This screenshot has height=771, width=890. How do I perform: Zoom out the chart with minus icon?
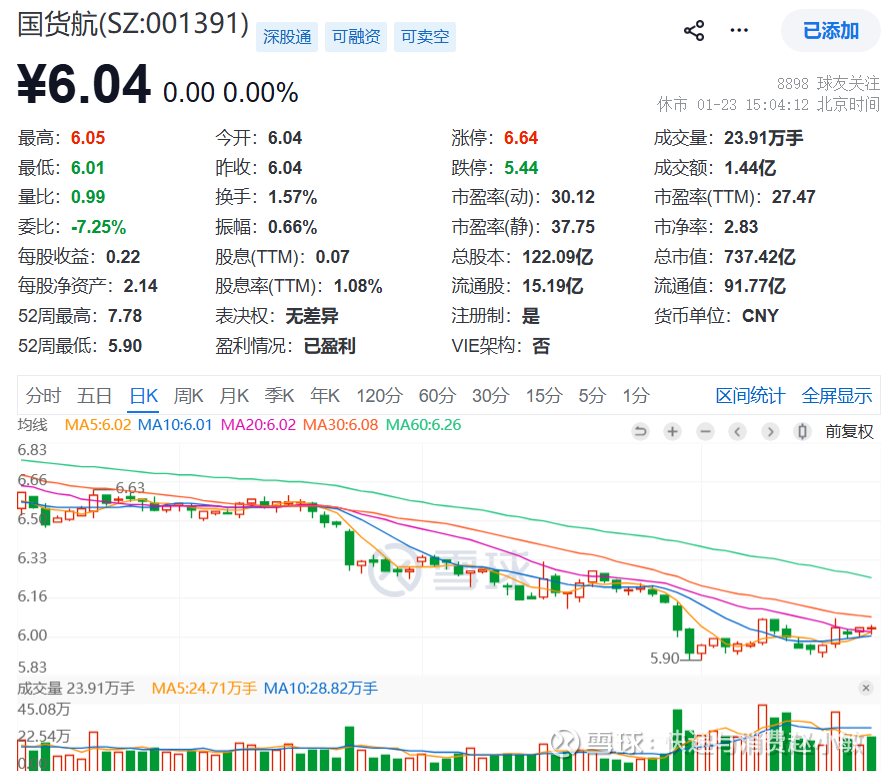706,432
